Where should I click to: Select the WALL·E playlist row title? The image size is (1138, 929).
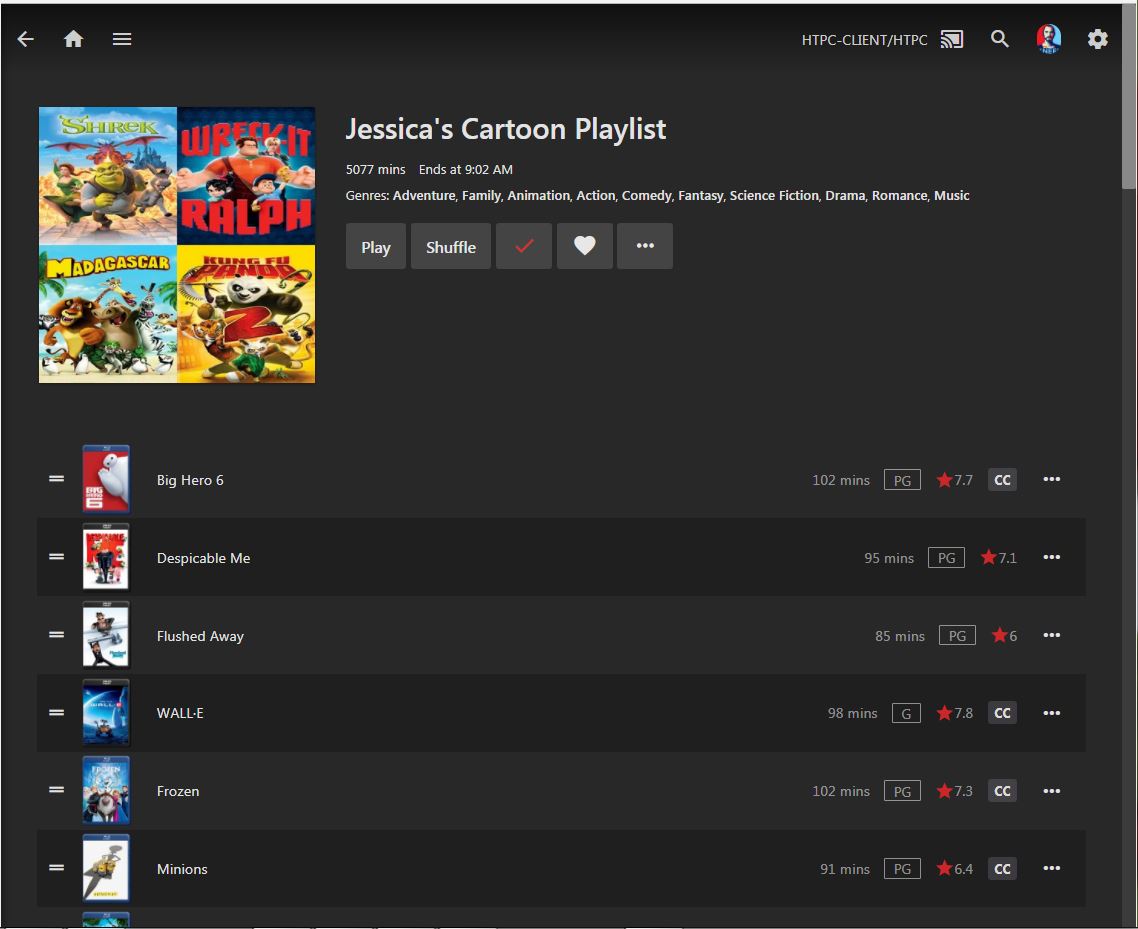pyautogui.click(x=180, y=713)
